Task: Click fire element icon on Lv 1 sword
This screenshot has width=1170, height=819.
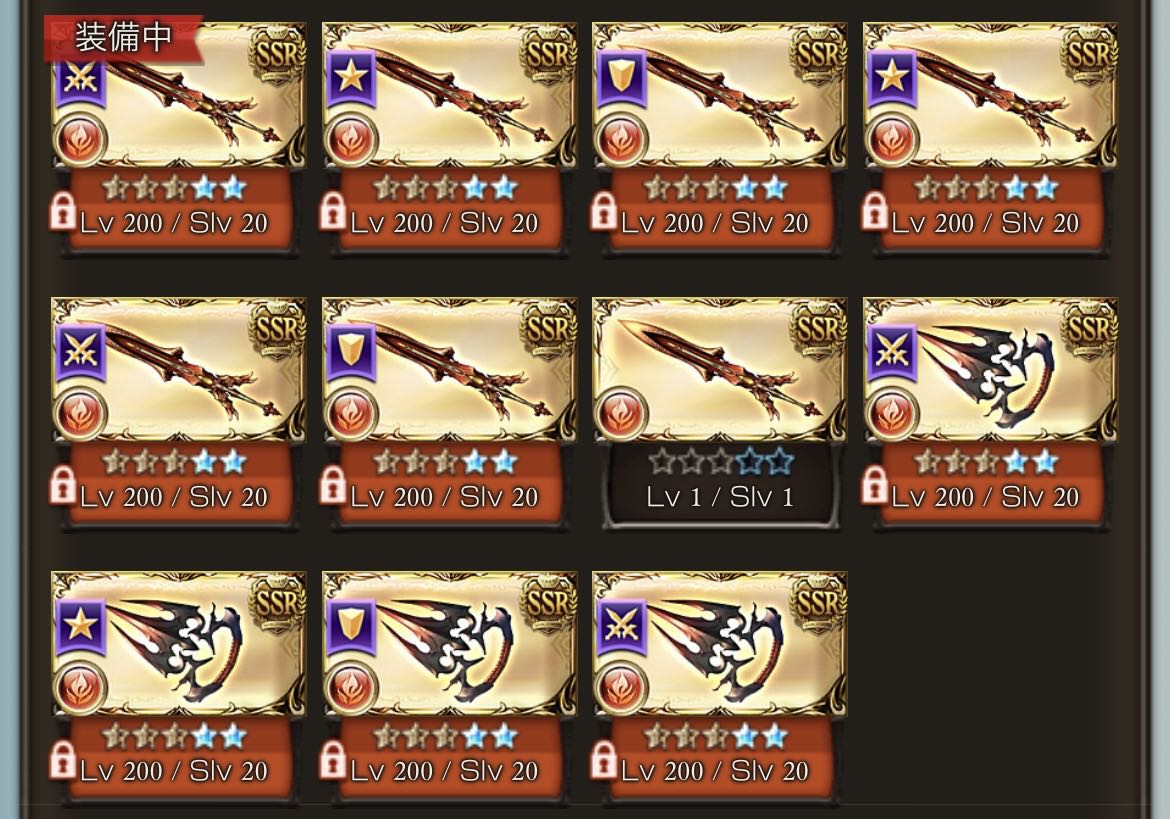Action: pos(620,413)
